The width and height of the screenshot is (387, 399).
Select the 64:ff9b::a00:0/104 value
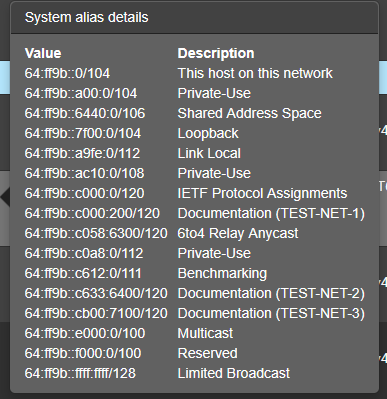point(81,93)
